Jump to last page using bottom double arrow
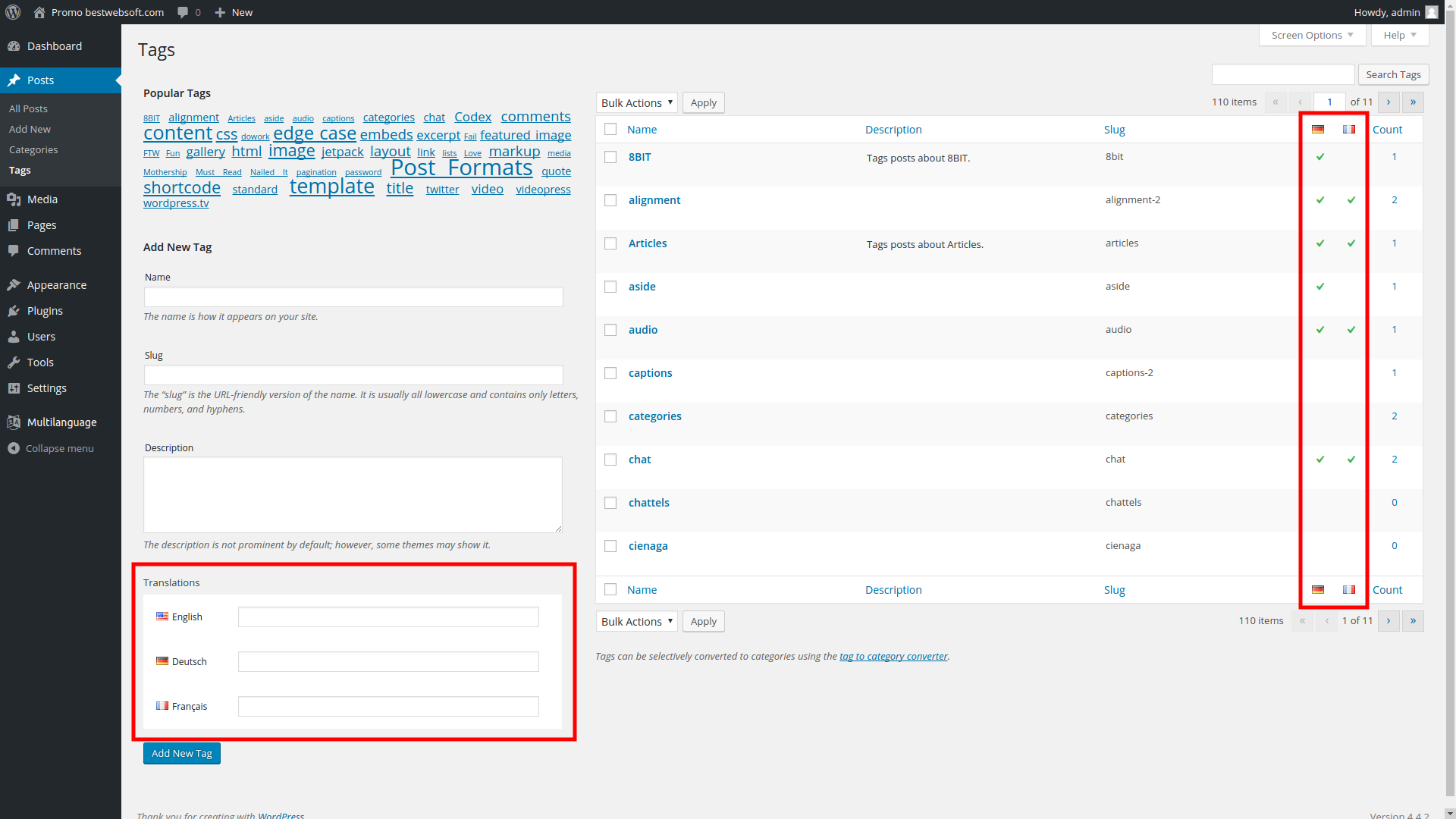The width and height of the screenshot is (1456, 819). tap(1413, 621)
